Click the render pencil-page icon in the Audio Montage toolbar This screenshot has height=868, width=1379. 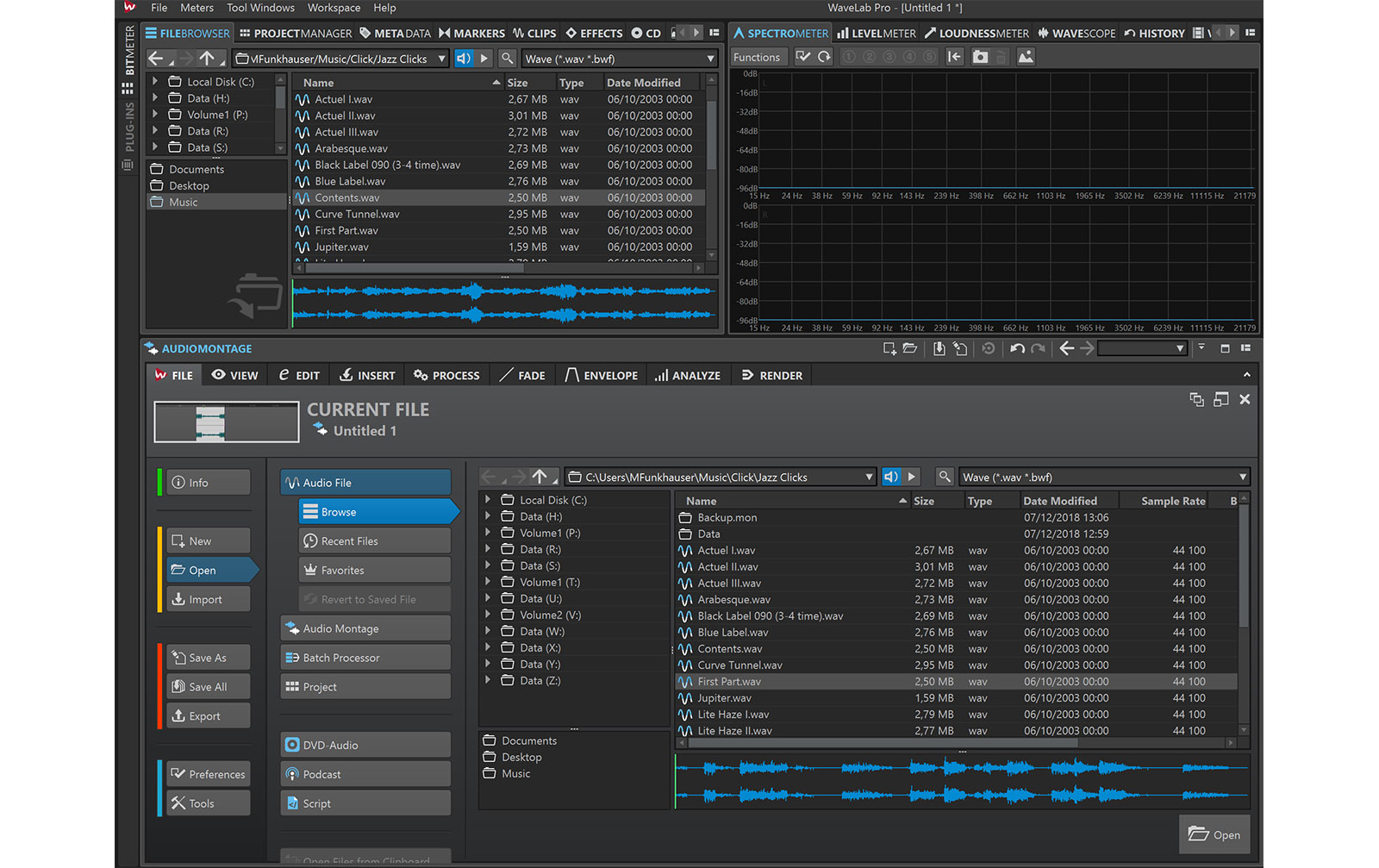click(x=959, y=348)
